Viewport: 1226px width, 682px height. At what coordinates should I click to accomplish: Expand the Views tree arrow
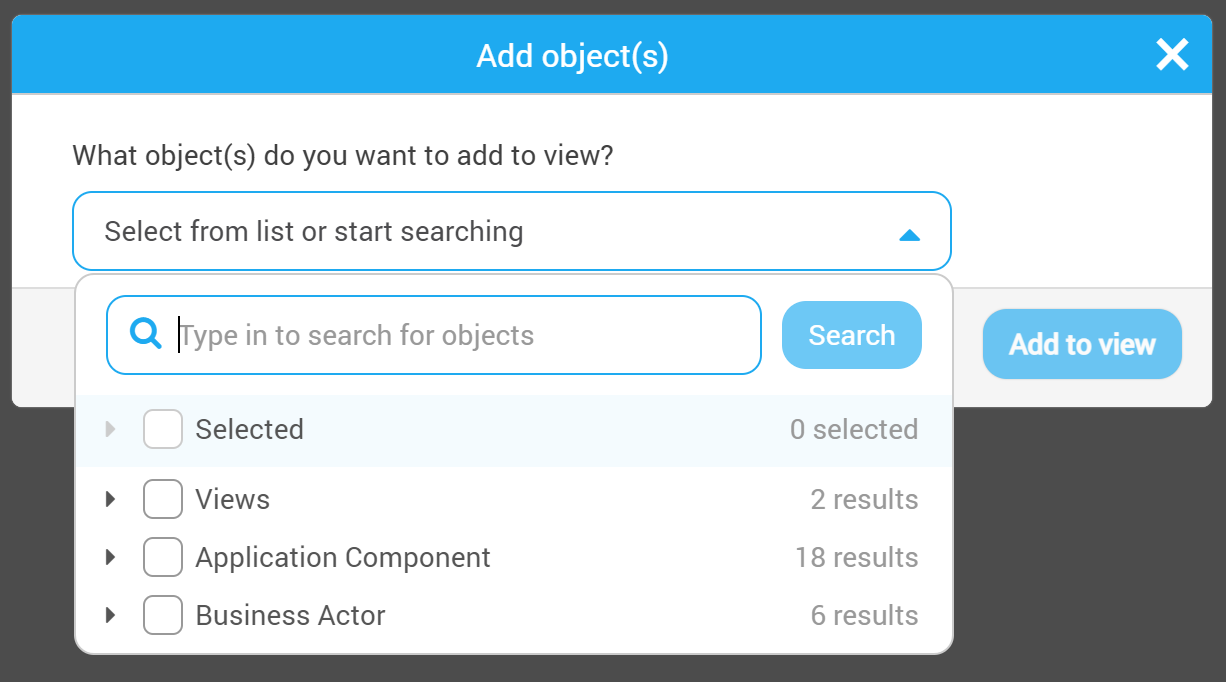(111, 499)
